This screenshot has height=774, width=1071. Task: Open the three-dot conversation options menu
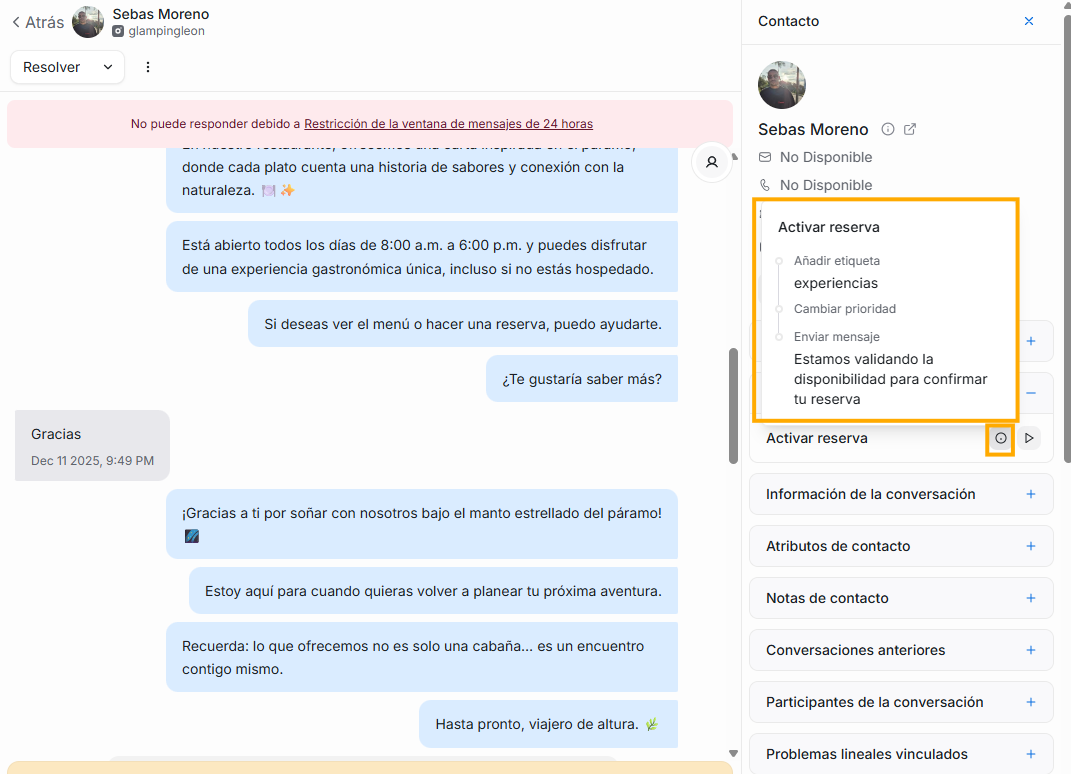[x=148, y=67]
